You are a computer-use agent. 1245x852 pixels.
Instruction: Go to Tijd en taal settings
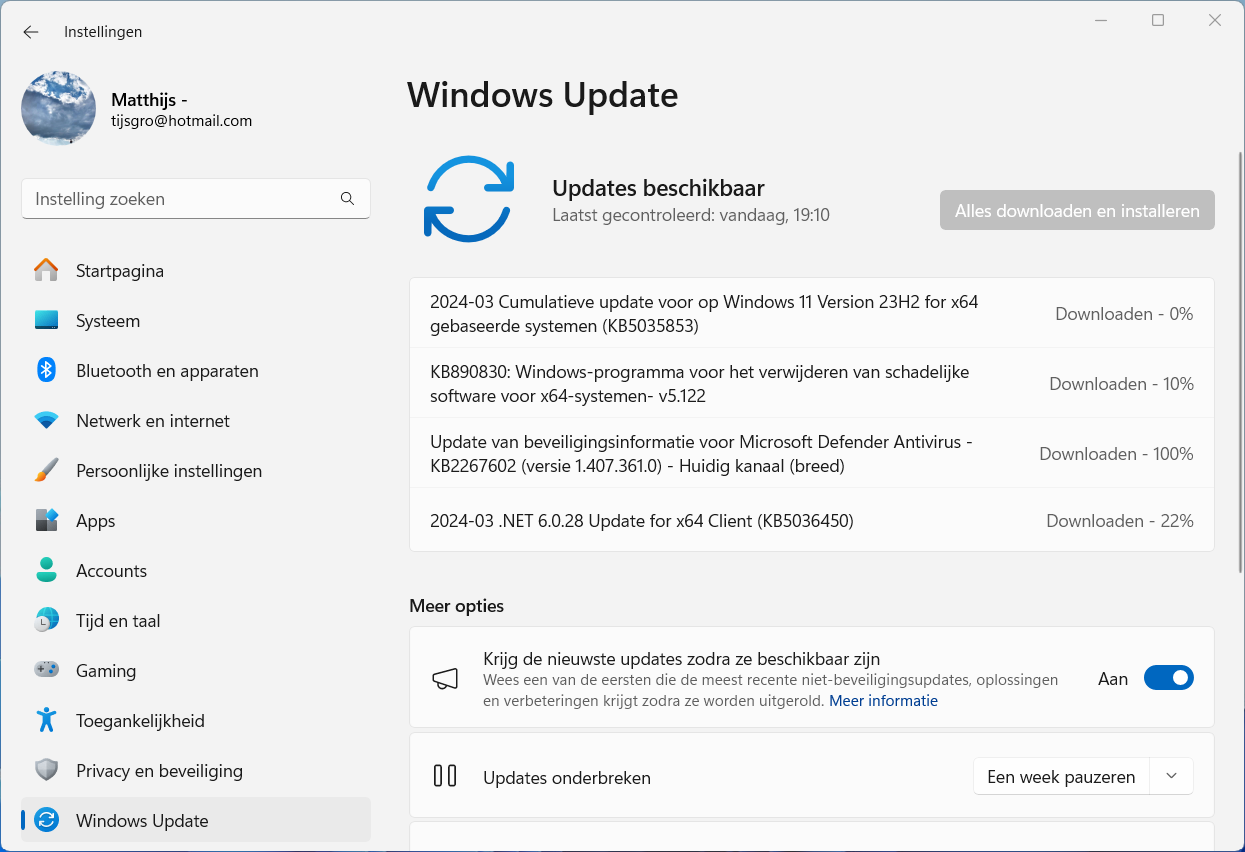tap(118, 621)
